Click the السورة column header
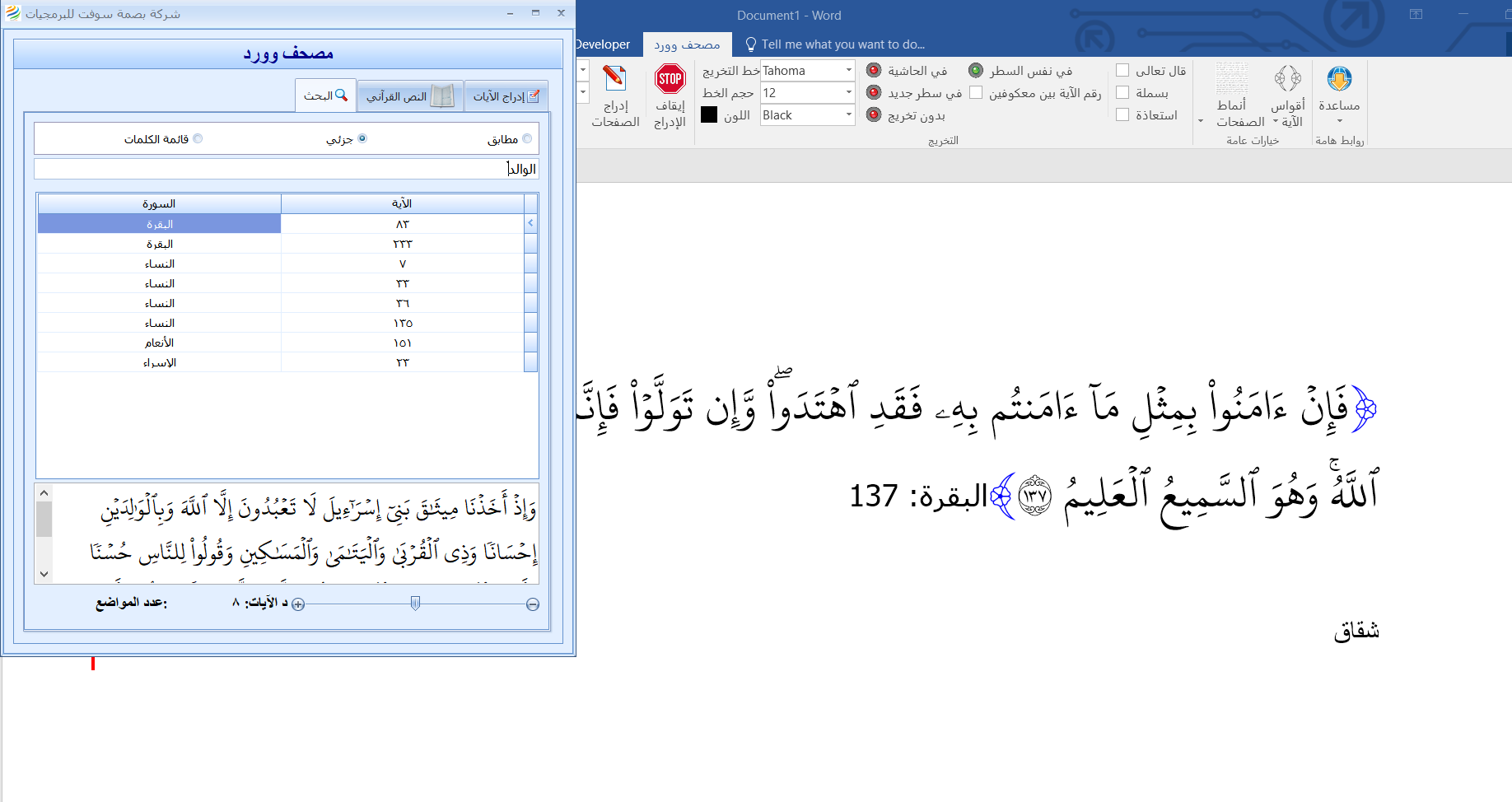1512x802 pixels. (x=159, y=203)
